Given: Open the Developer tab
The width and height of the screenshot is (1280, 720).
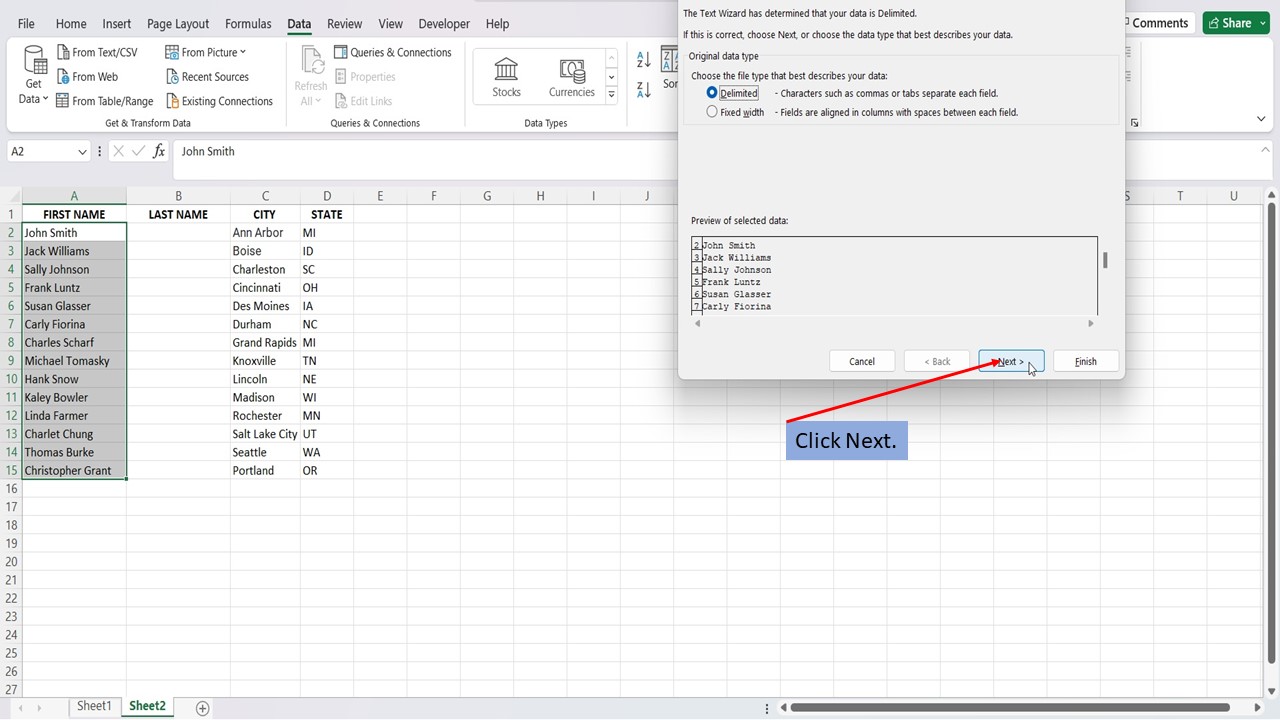Looking at the screenshot, I should click(x=444, y=24).
